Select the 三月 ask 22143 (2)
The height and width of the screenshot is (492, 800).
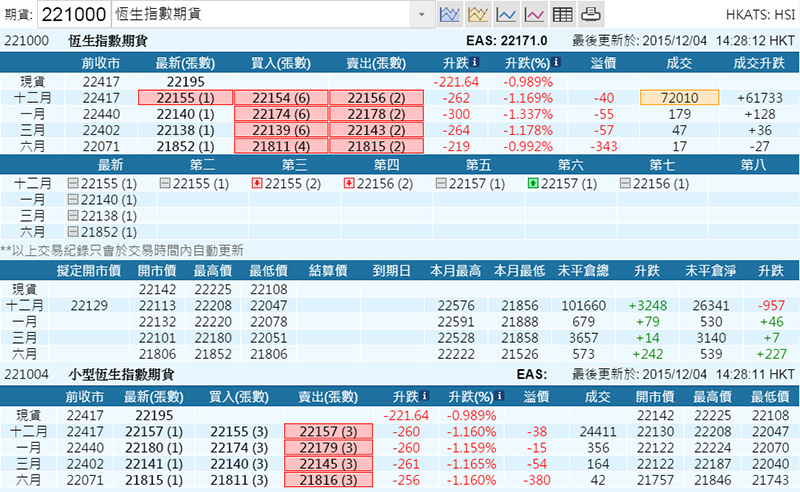tap(376, 130)
